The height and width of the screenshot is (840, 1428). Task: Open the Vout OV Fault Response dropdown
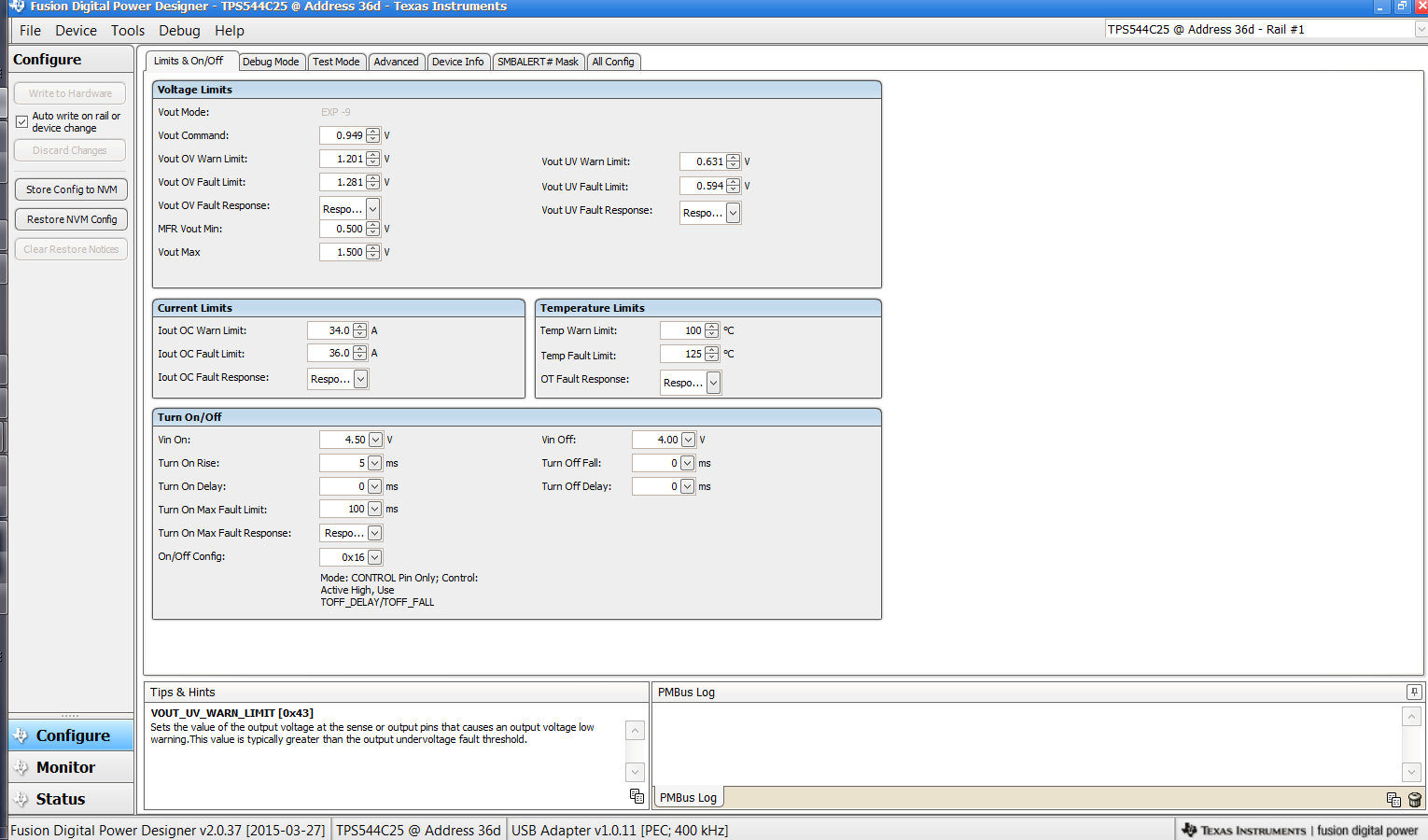point(372,208)
